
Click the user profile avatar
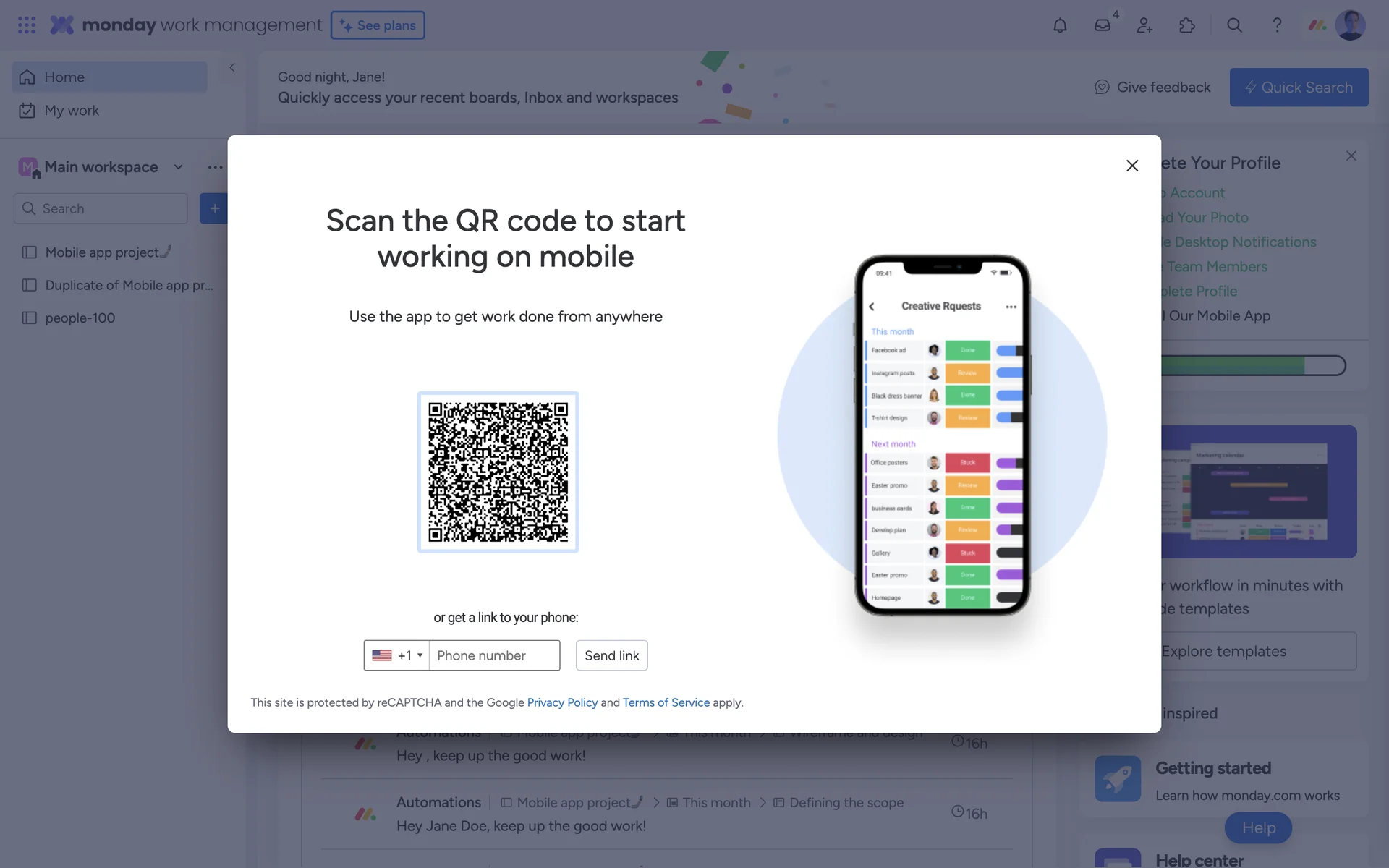pos(1349,25)
